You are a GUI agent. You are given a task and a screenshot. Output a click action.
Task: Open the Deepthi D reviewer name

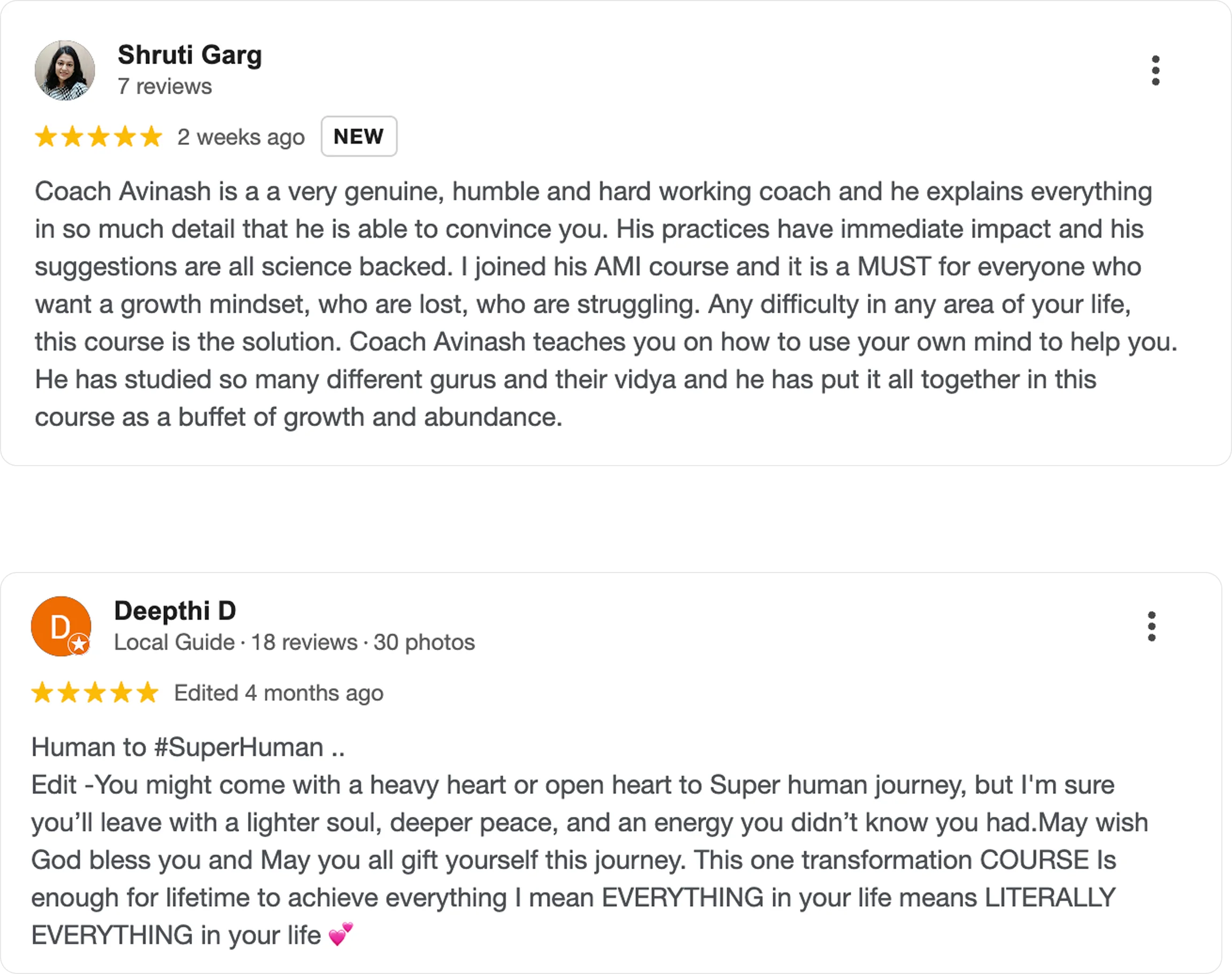175,610
